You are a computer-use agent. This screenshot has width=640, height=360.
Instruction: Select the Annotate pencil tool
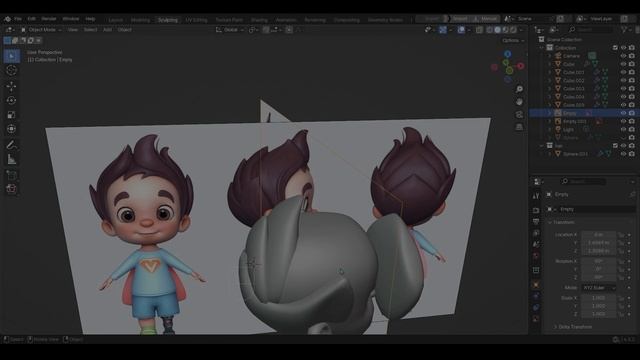click(11, 145)
